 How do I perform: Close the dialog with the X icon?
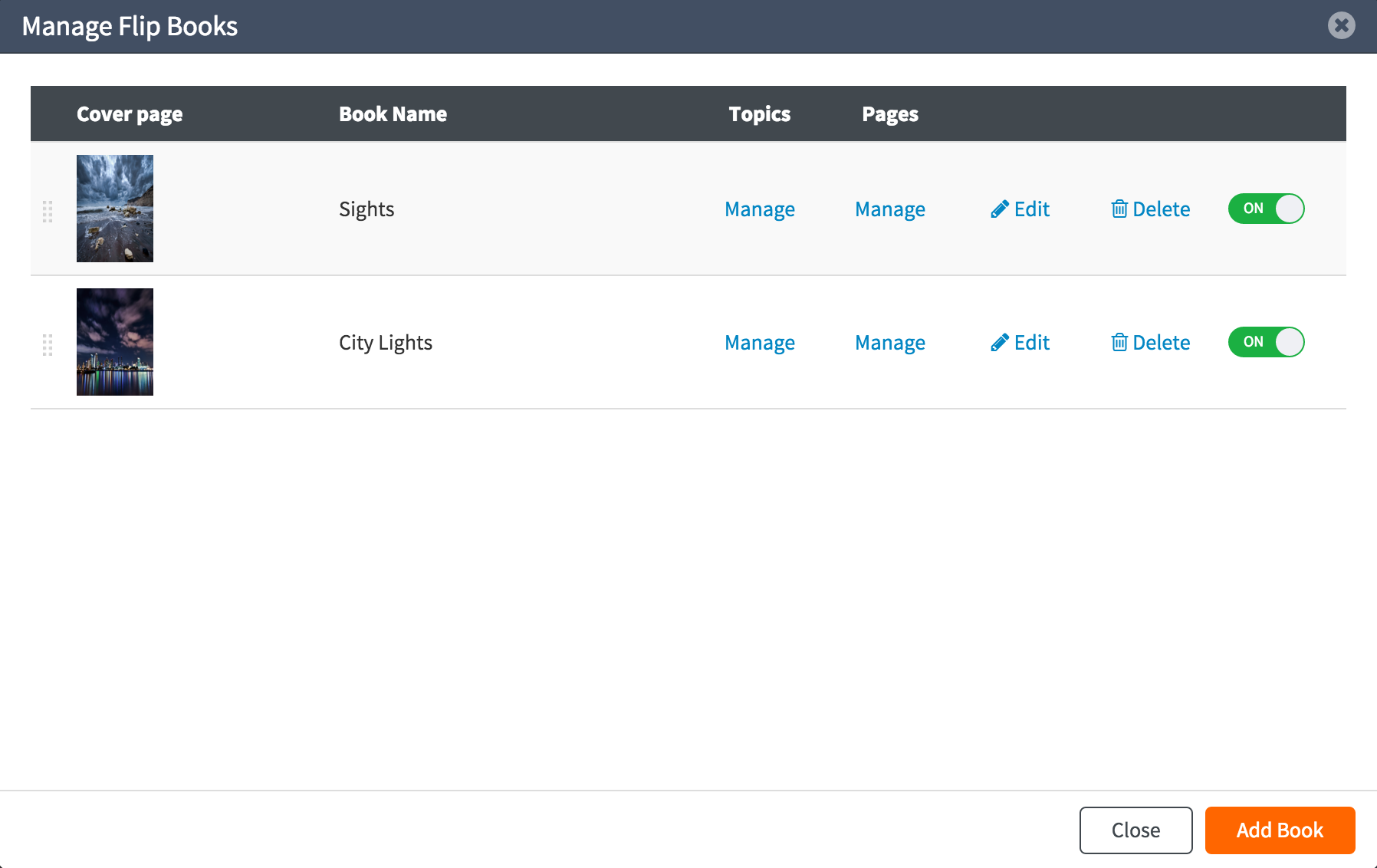click(x=1341, y=25)
